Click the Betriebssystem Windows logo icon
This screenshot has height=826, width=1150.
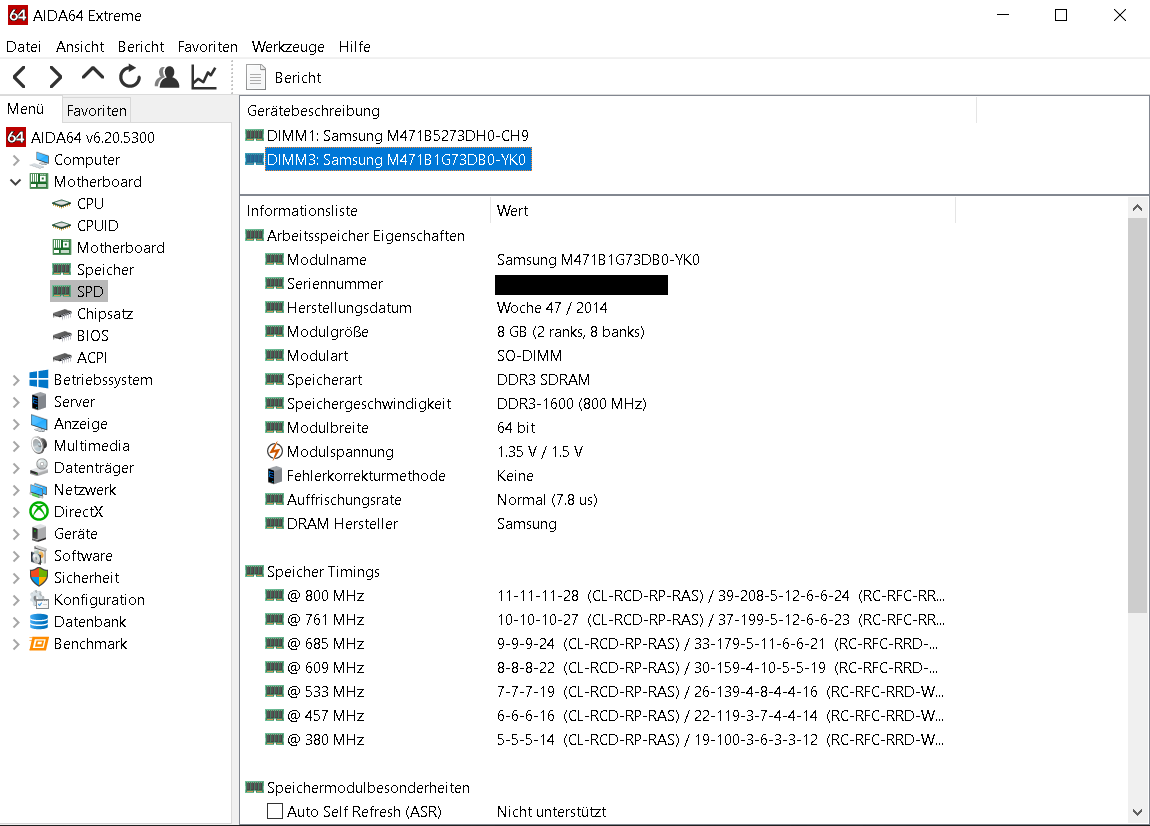click(x=39, y=379)
